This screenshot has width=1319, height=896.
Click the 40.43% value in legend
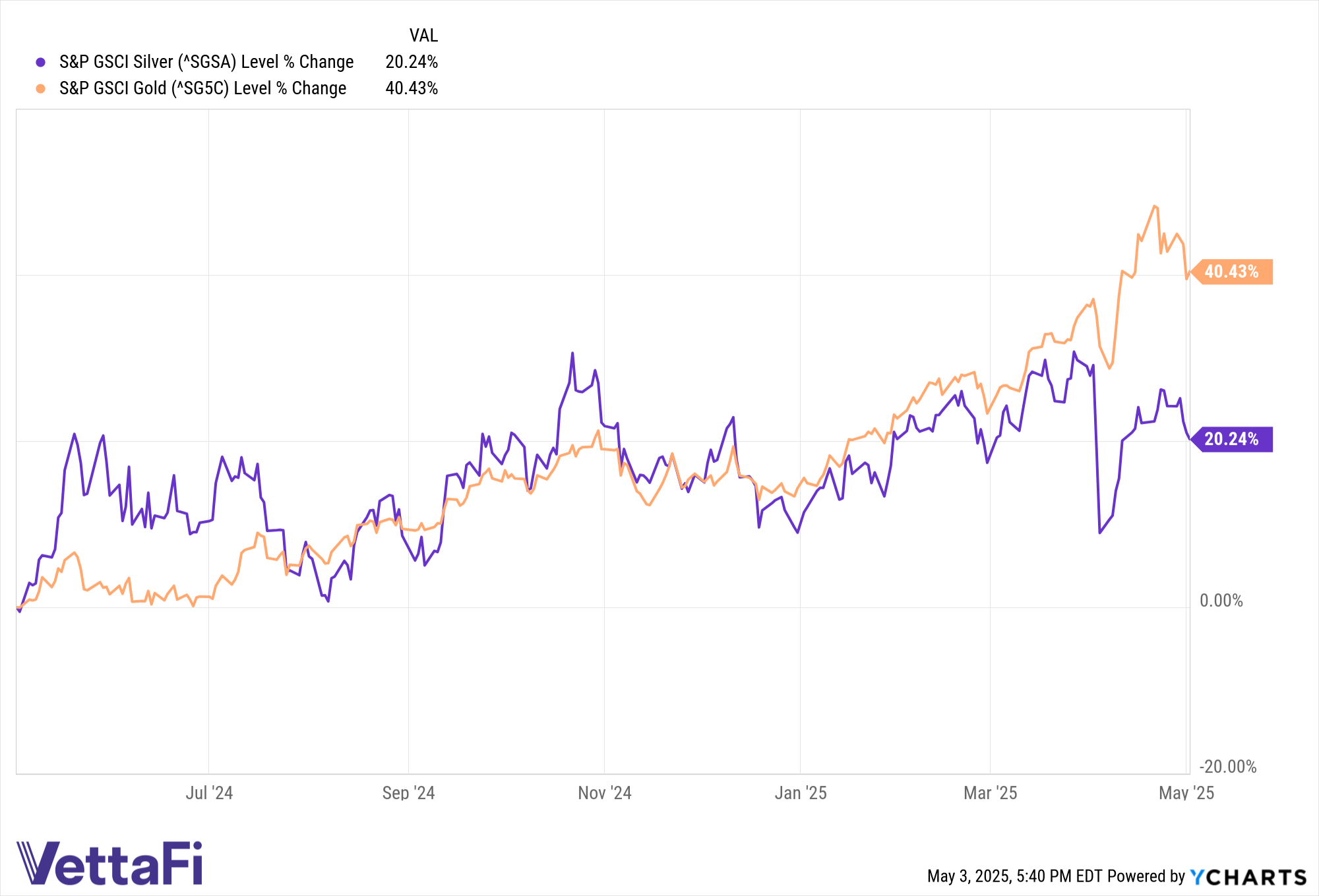[412, 88]
